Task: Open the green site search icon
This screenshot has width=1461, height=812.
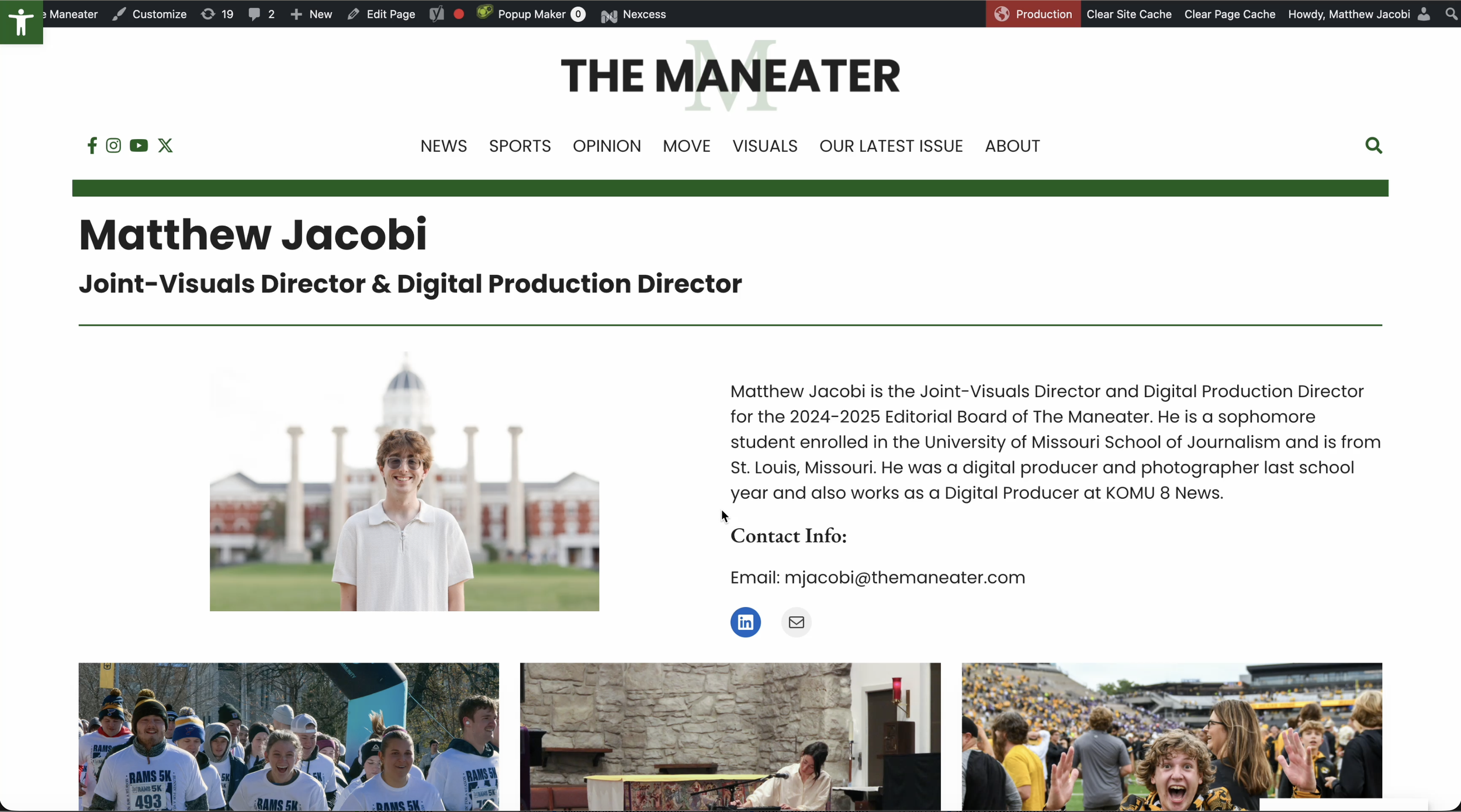Action: [1374, 145]
